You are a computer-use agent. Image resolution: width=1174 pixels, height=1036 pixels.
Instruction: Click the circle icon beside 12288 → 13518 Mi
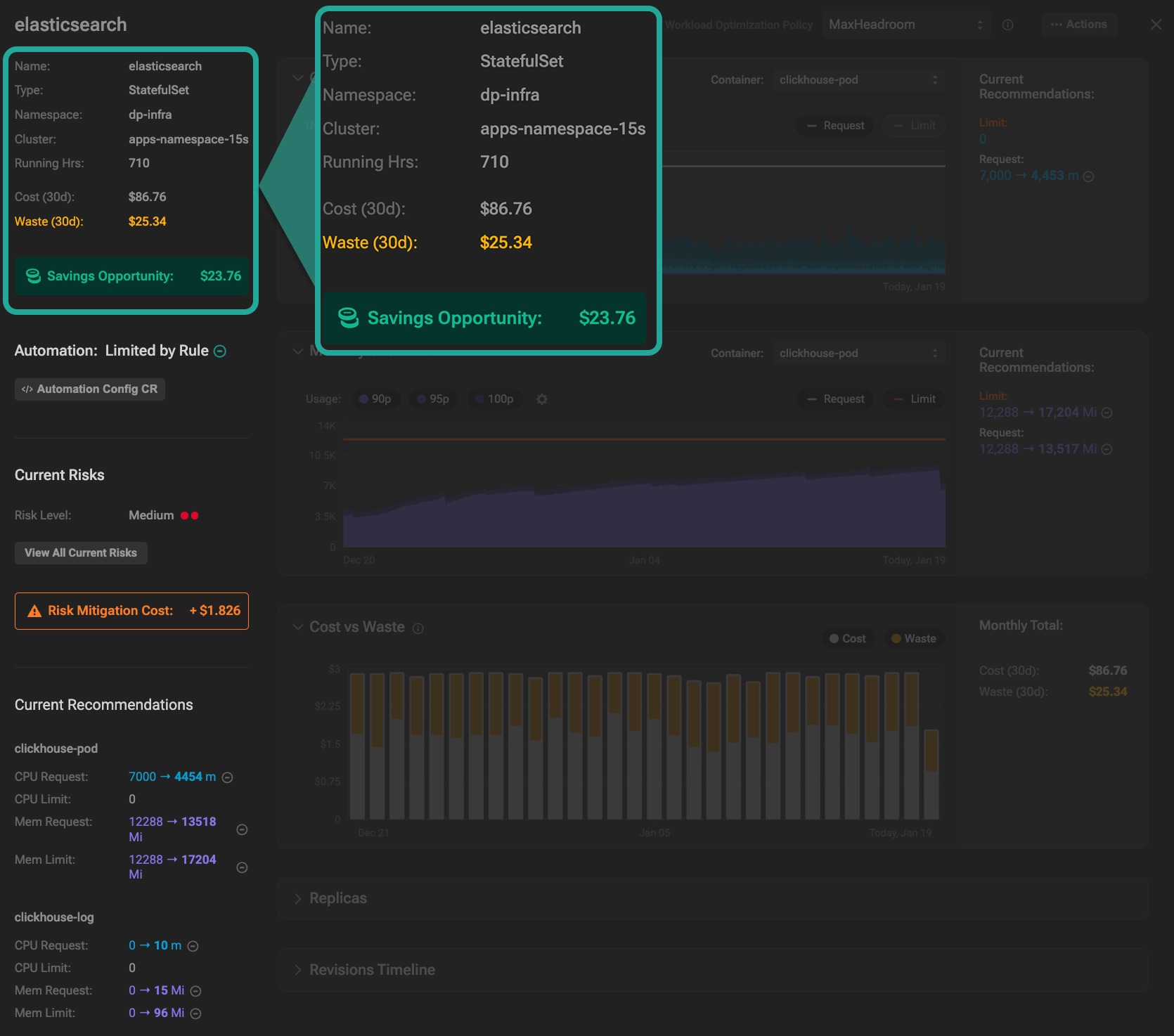pyautogui.click(x=242, y=830)
